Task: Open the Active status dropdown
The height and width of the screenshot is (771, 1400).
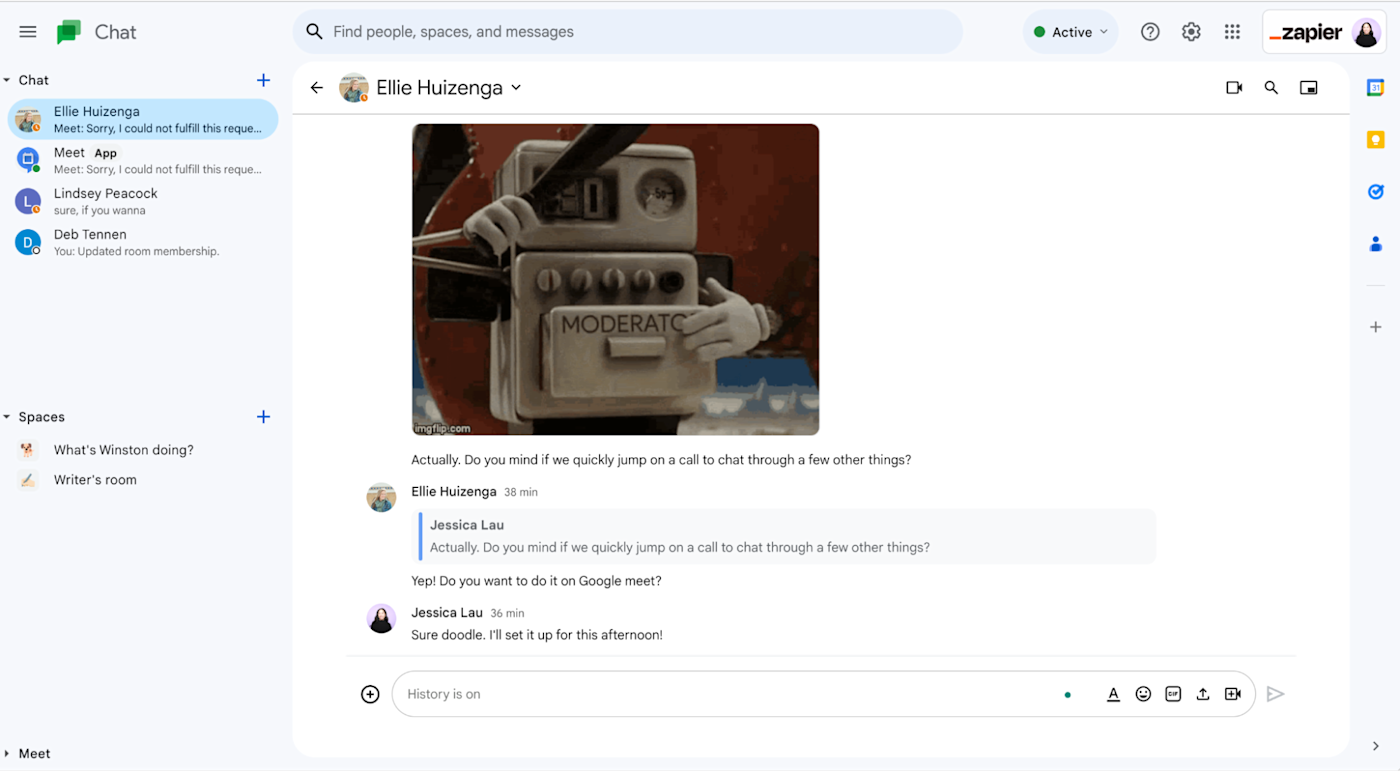Action: 1070,32
